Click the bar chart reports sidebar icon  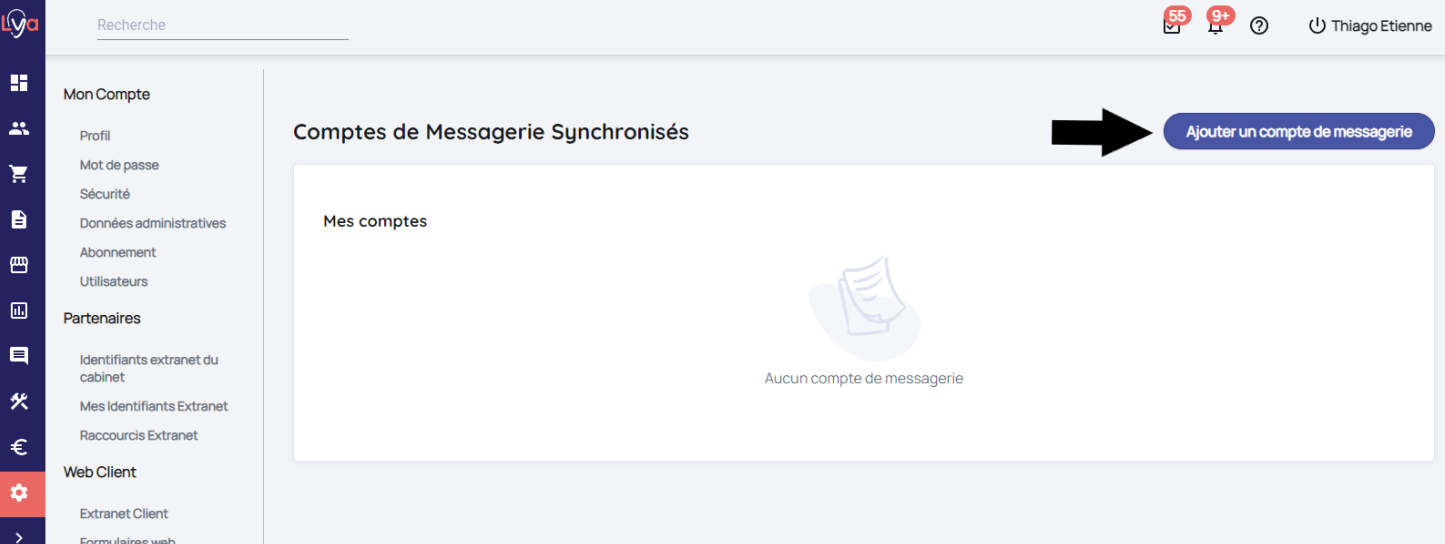coord(19,310)
